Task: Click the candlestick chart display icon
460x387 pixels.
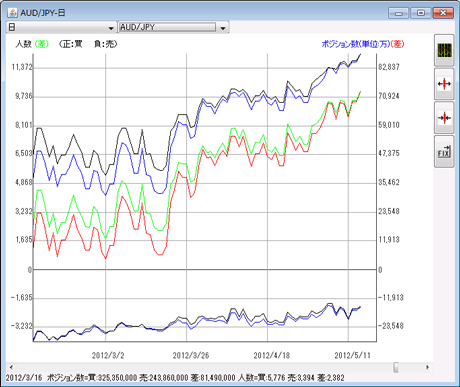Action: (444, 50)
